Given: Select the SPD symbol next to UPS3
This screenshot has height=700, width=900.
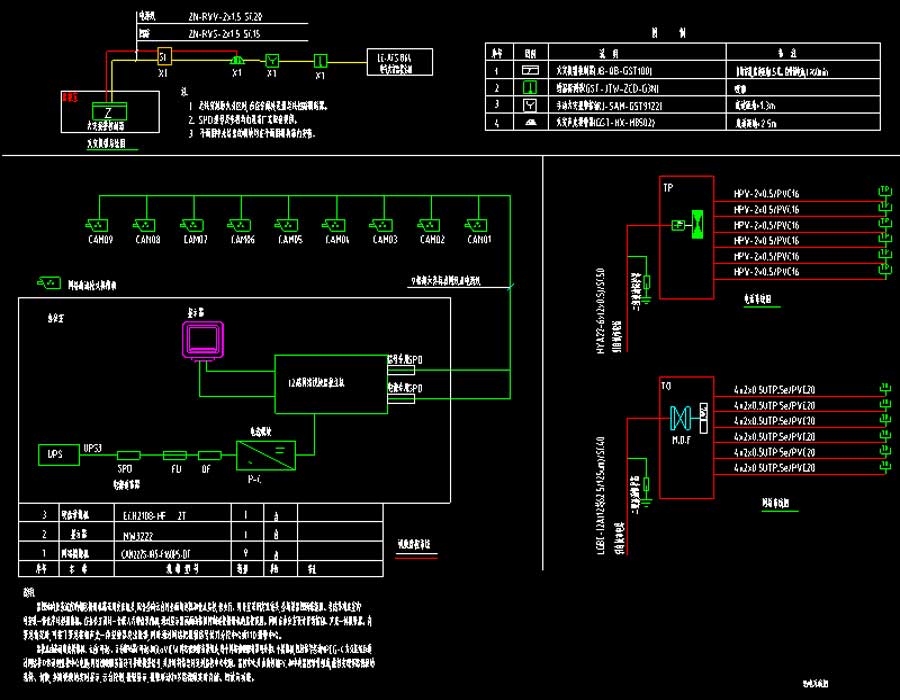Looking at the screenshot, I should pos(127,454).
